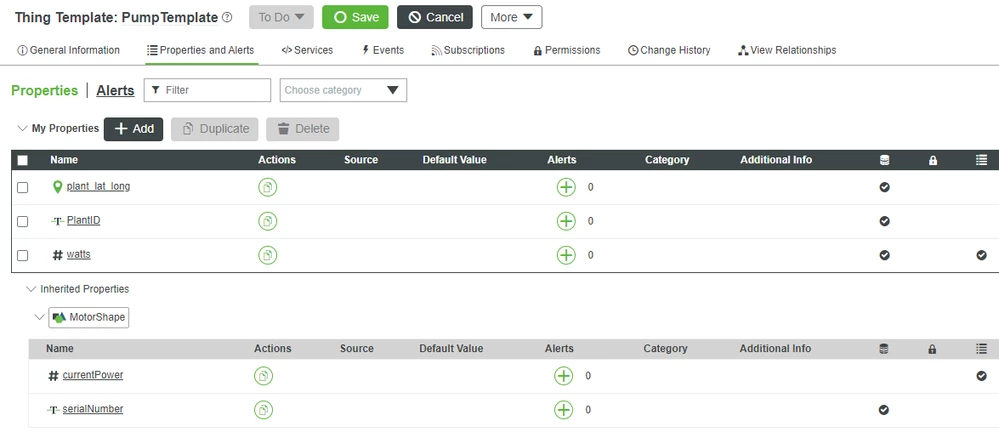Click logged list icon in My Properties header

pos(981,160)
